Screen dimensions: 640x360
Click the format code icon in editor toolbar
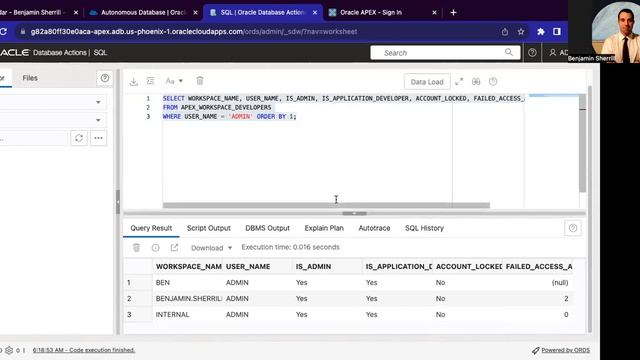click(x=151, y=81)
